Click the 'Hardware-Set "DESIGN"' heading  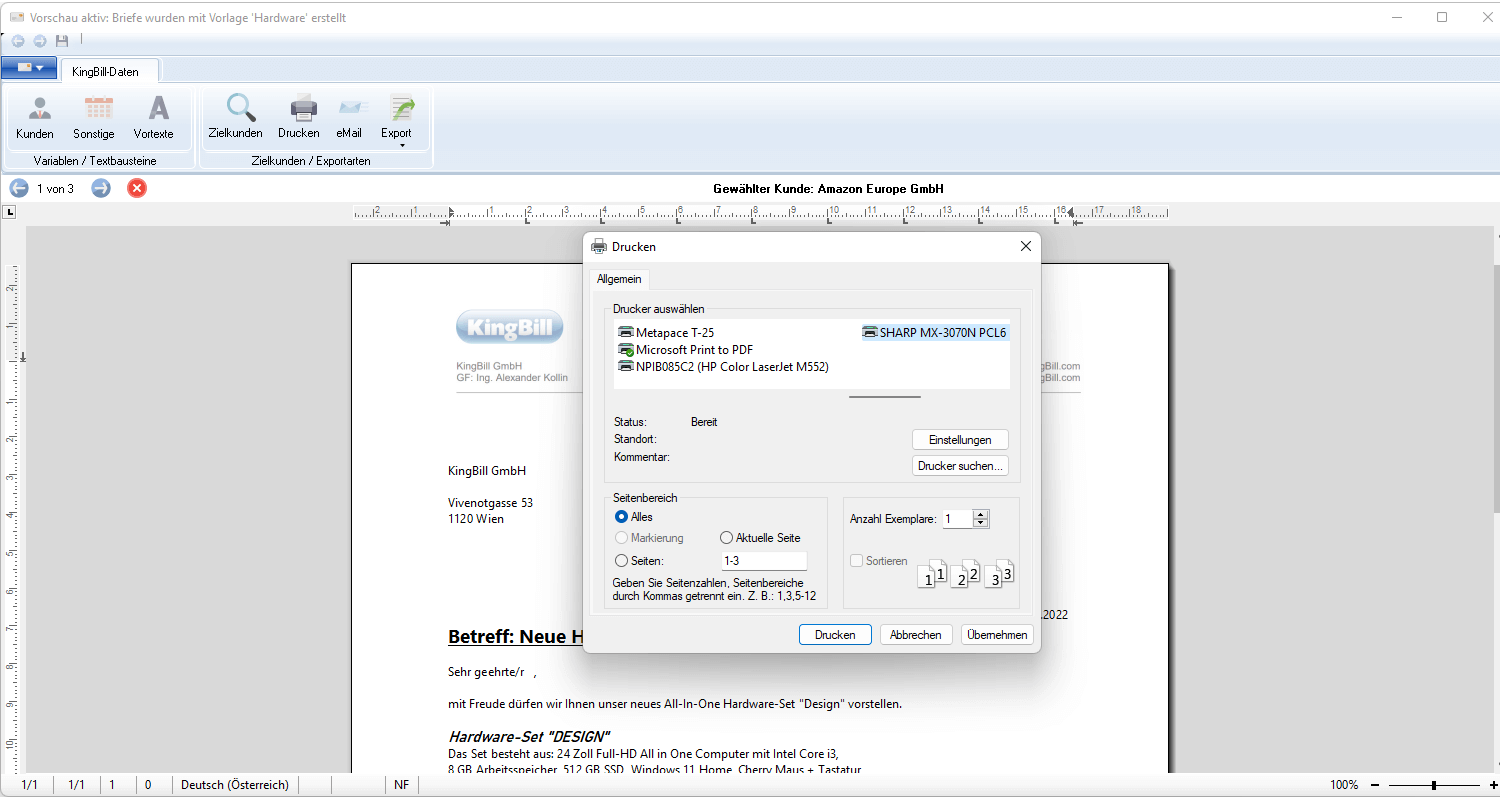point(529,737)
